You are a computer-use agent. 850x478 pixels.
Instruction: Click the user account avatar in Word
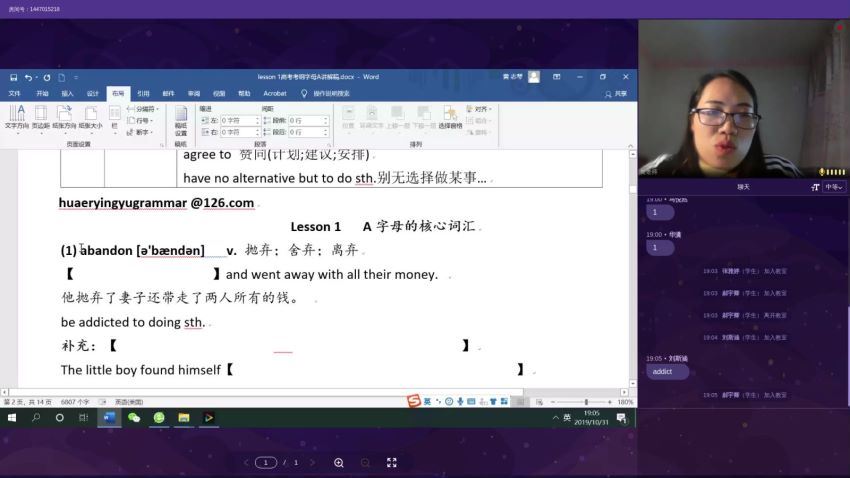point(534,77)
